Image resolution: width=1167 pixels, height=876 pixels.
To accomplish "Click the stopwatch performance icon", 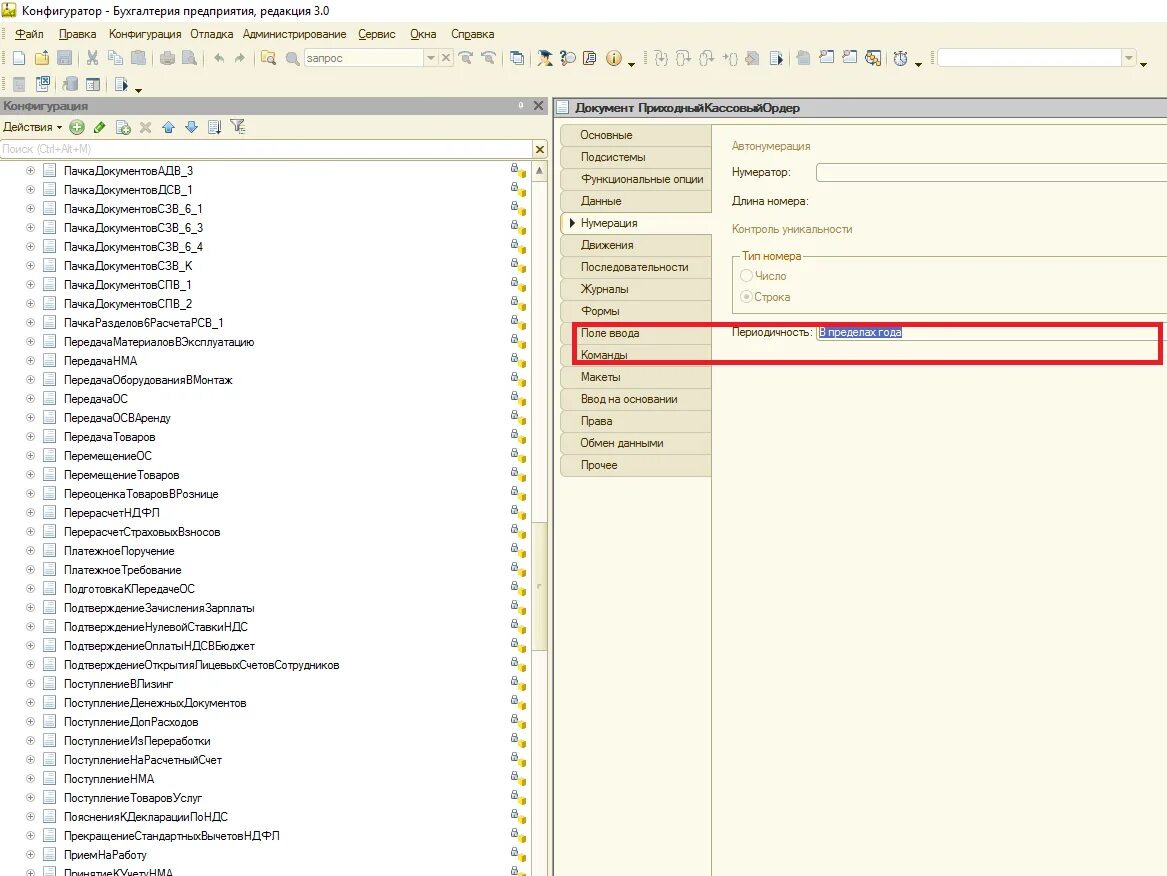I will tap(901, 58).
